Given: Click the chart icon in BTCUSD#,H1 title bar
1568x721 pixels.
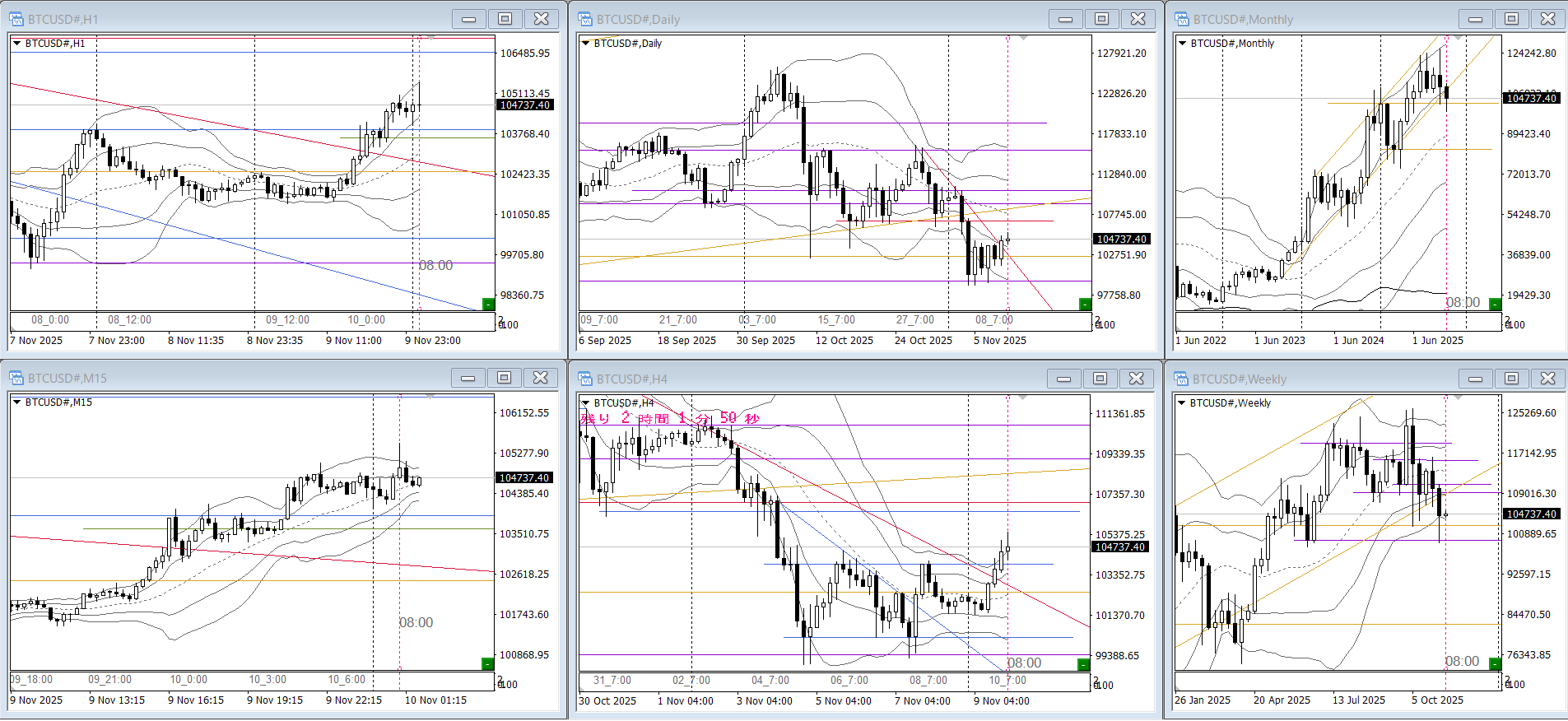Looking at the screenshot, I should click(x=16, y=19).
